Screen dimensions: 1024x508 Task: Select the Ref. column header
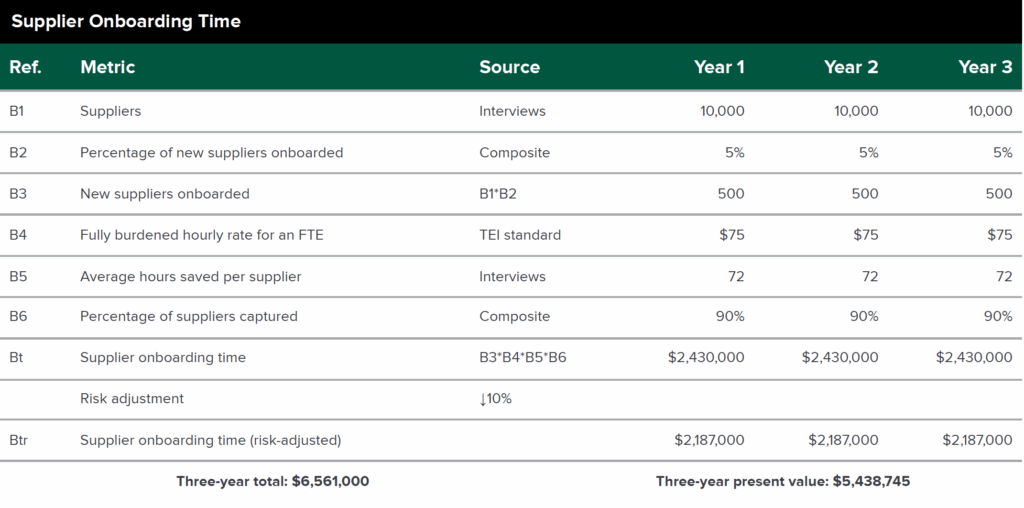[25, 67]
